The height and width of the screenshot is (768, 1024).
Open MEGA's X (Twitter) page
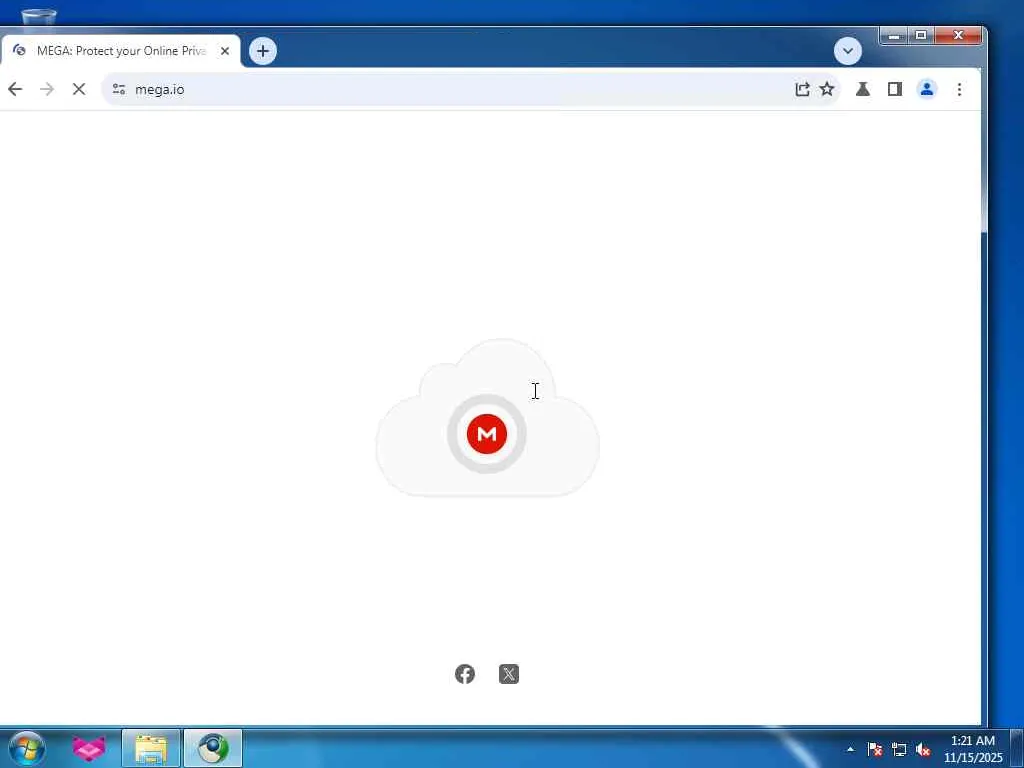click(509, 674)
